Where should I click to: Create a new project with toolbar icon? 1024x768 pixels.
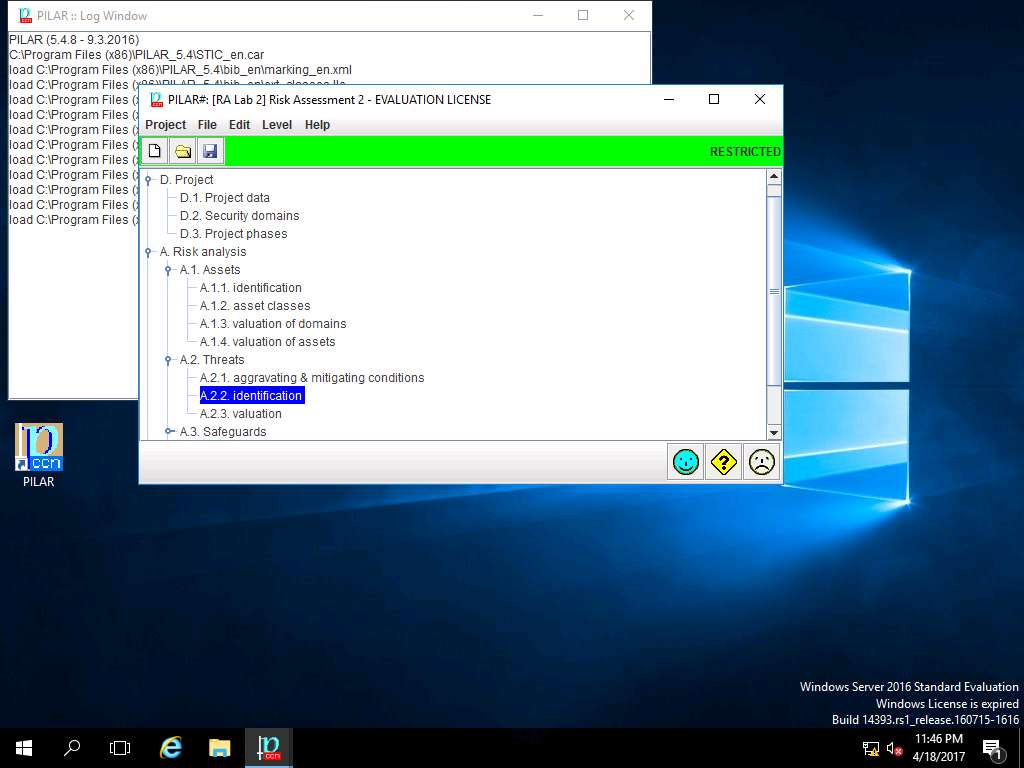tap(155, 152)
